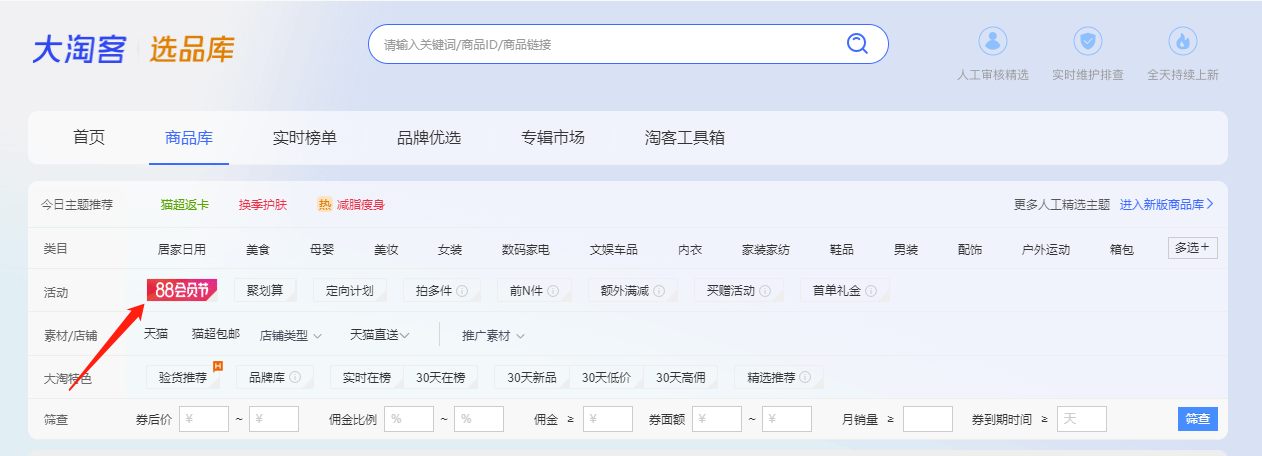Image resolution: width=1262 pixels, height=456 pixels.
Task: Click the info icon beside 品牌库
Action: pos(294,378)
